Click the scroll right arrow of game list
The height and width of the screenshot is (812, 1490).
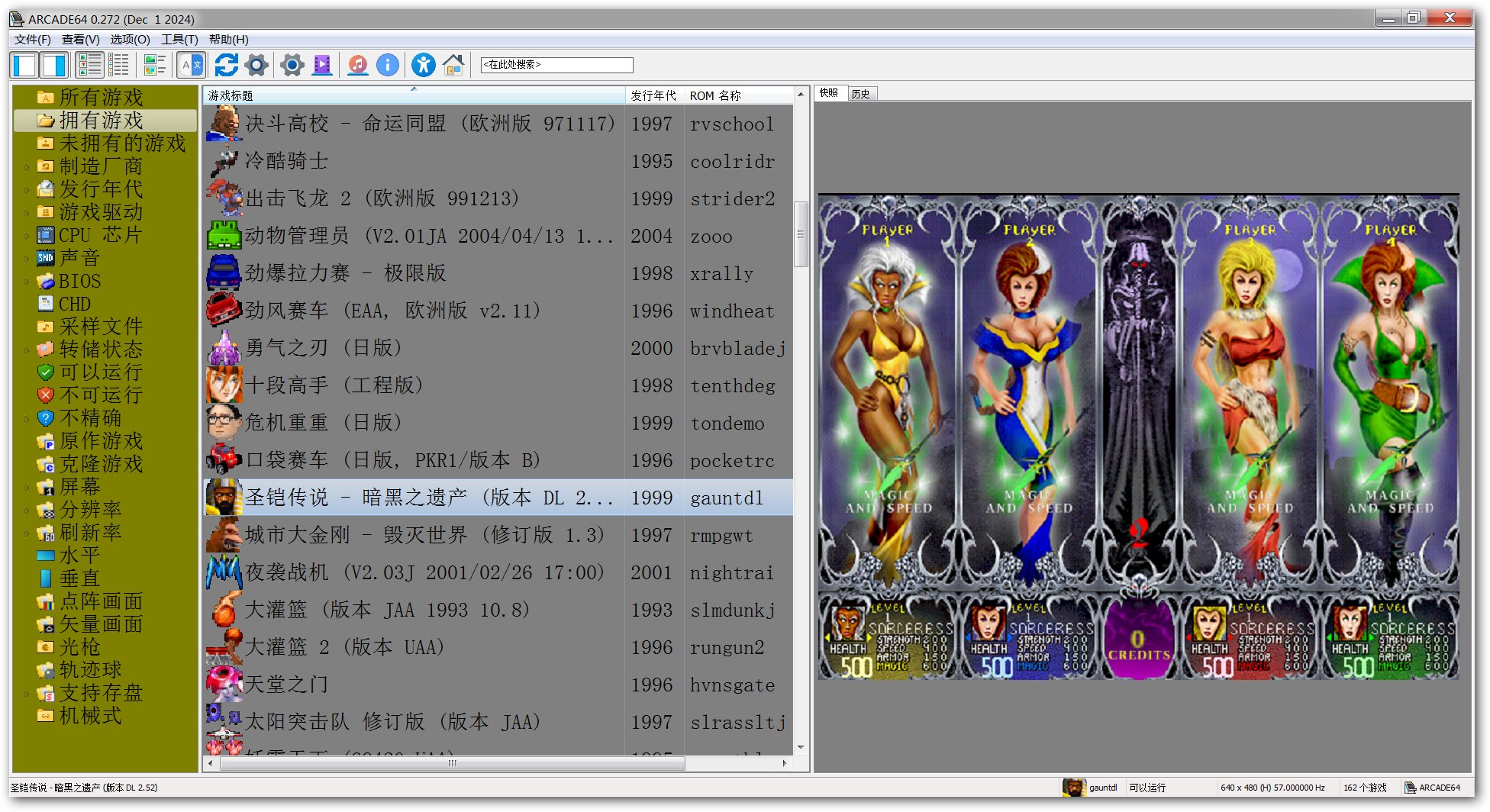pyautogui.click(x=785, y=763)
